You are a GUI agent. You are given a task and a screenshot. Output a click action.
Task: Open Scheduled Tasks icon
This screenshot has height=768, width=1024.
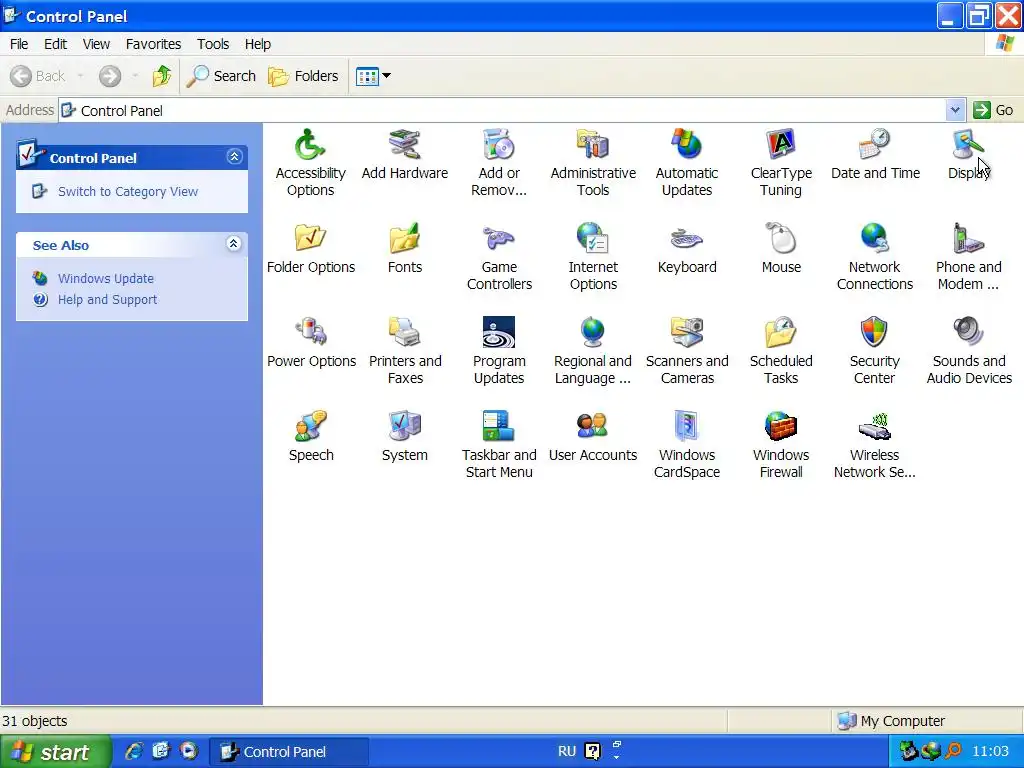click(x=781, y=332)
